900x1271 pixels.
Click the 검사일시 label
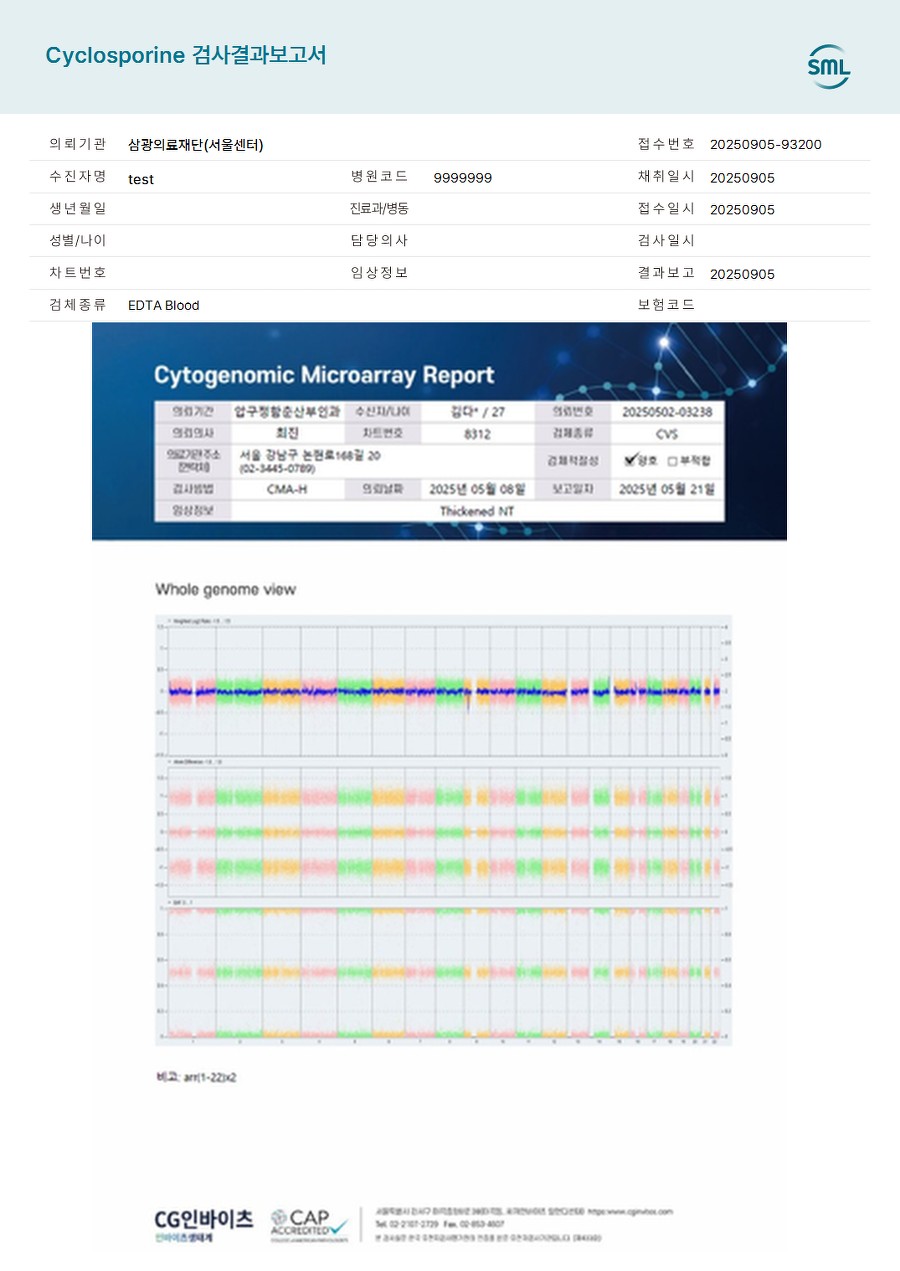click(666, 240)
